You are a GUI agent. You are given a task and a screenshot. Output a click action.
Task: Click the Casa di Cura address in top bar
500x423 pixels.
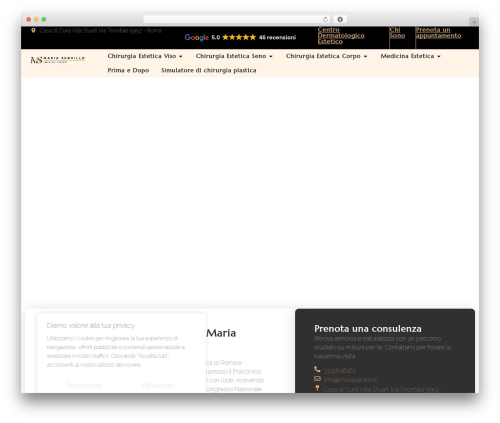[x=100, y=31]
